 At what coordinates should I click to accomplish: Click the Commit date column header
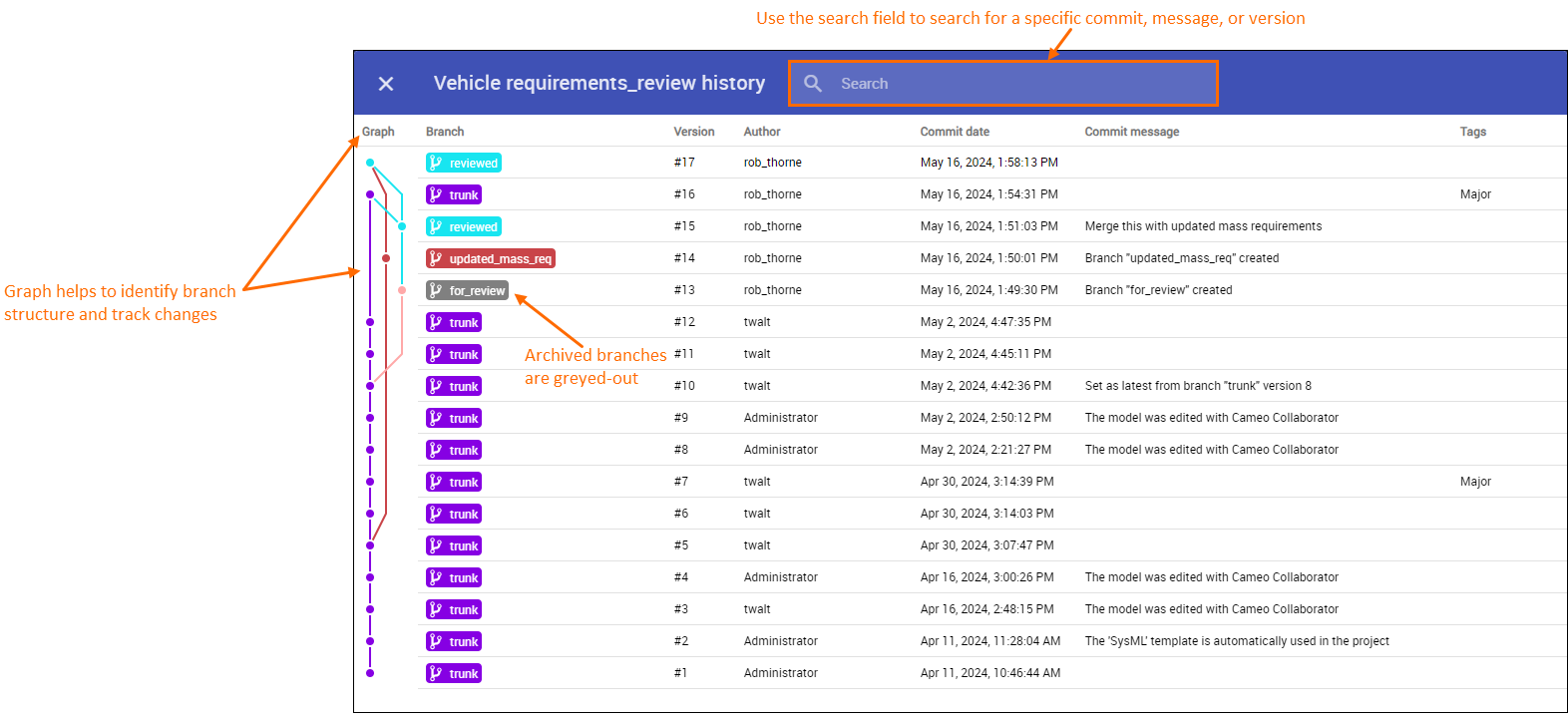955,132
